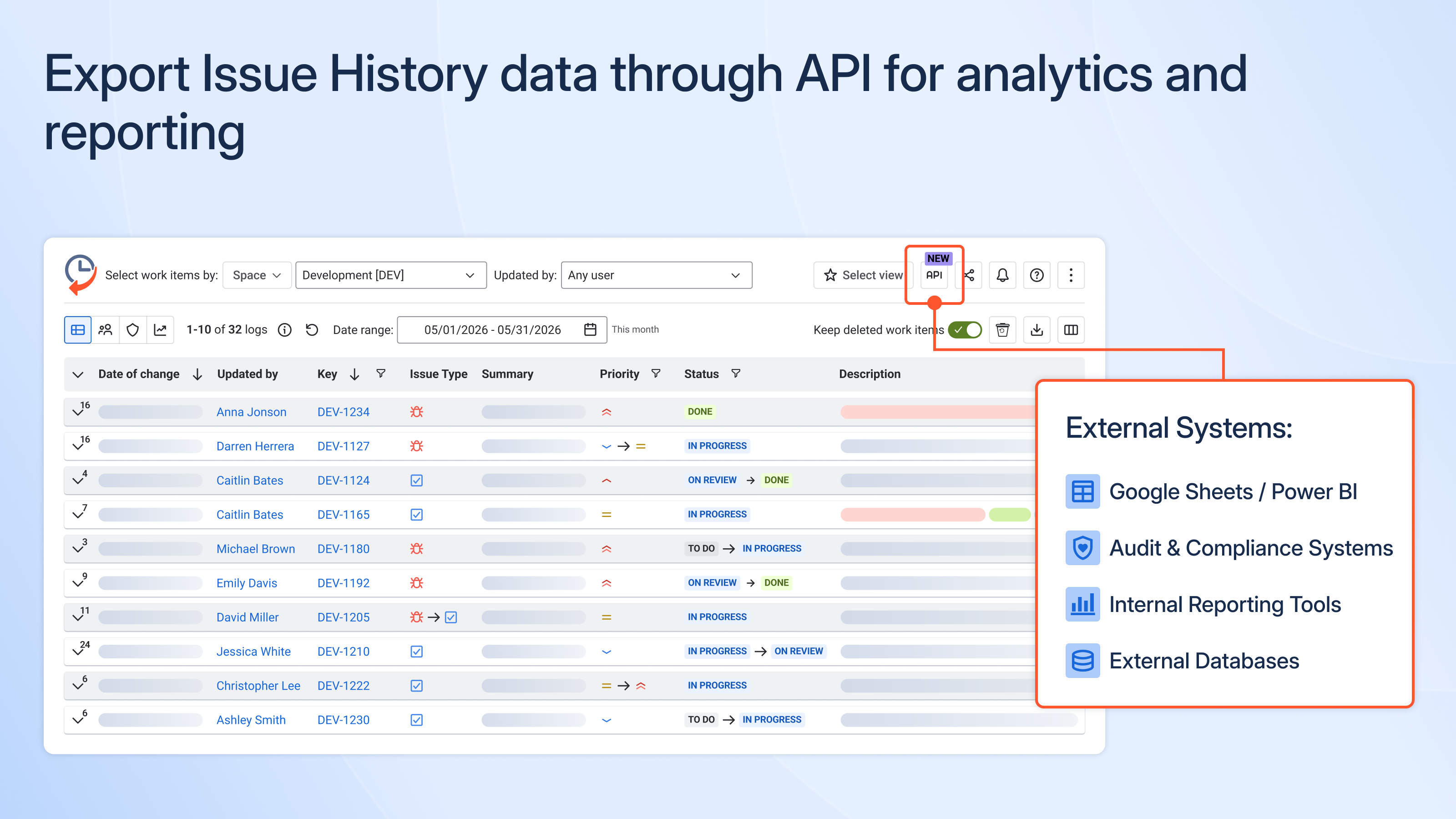
Task: Click highest priority icon in DEV-1180 row
Action: 607,548
